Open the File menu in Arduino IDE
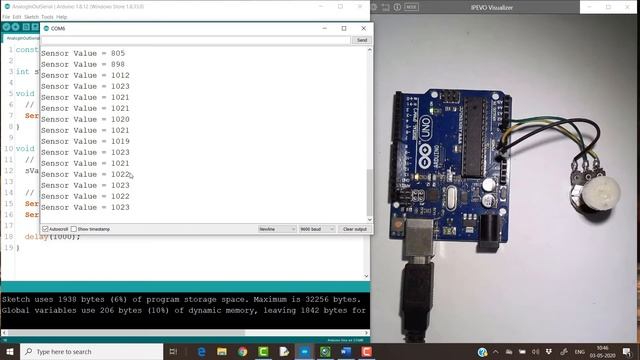This screenshot has width=640, height=360. coord(6,17)
